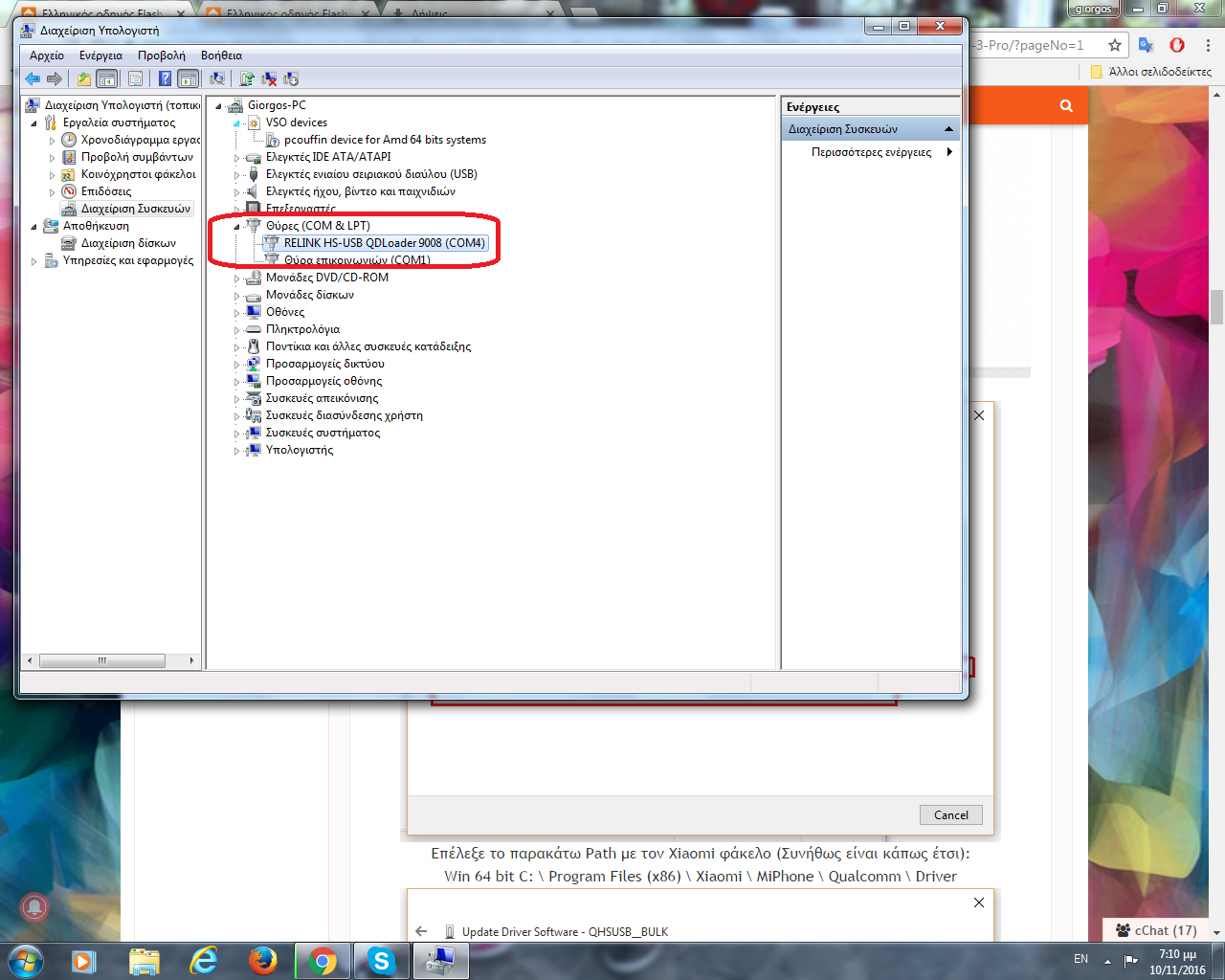Collapse the Εργαλεία συστήματος tree node
Image resolution: width=1225 pixels, height=980 pixels.
(x=34, y=122)
